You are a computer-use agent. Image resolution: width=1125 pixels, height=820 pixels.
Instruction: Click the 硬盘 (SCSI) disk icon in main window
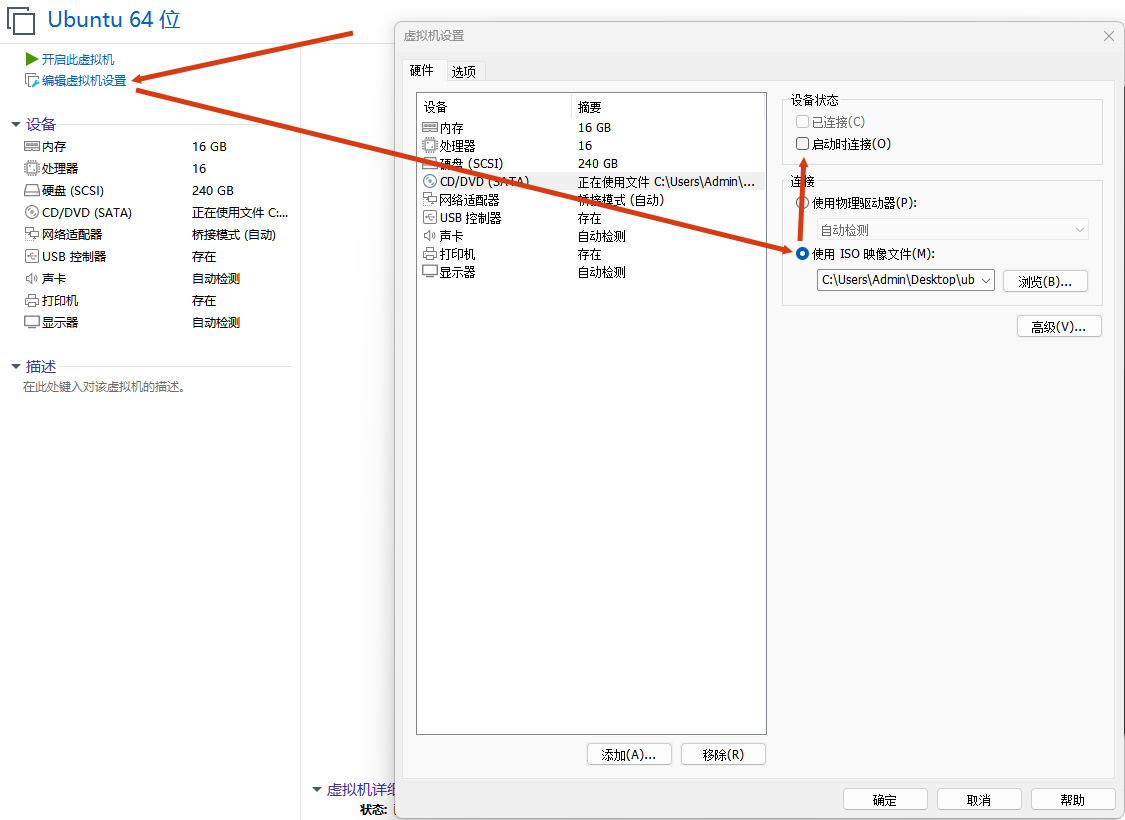click(32, 191)
